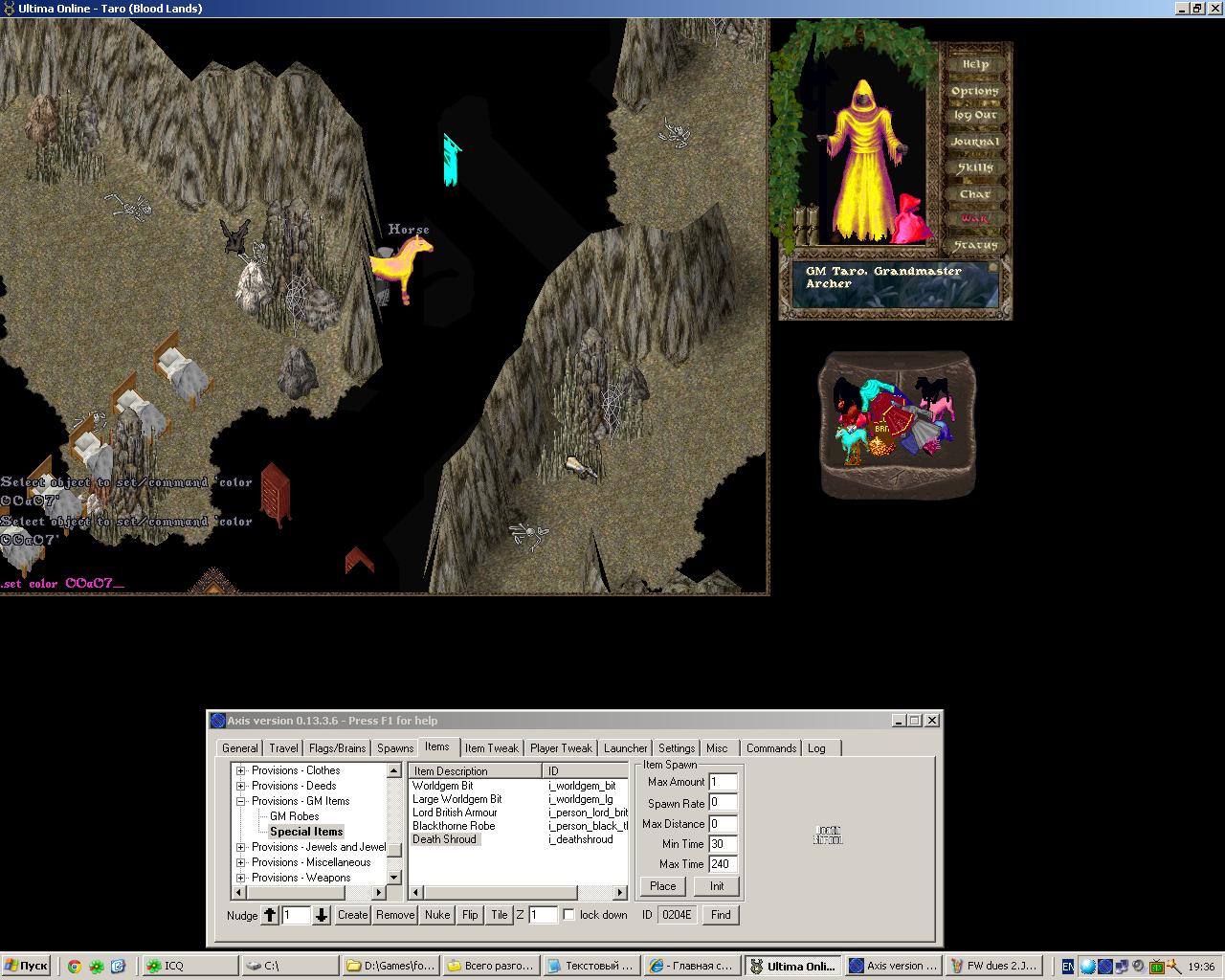Nudge down with the down arrow button

pyautogui.click(x=322, y=915)
